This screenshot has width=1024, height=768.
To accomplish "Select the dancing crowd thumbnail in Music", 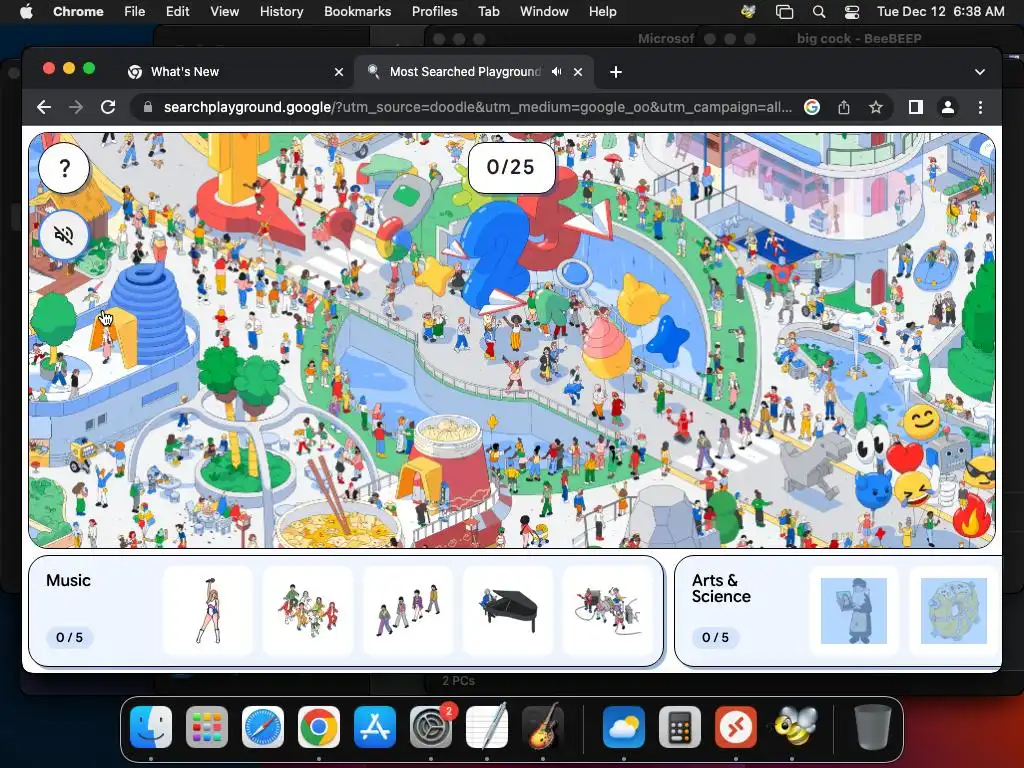I will (308, 611).
